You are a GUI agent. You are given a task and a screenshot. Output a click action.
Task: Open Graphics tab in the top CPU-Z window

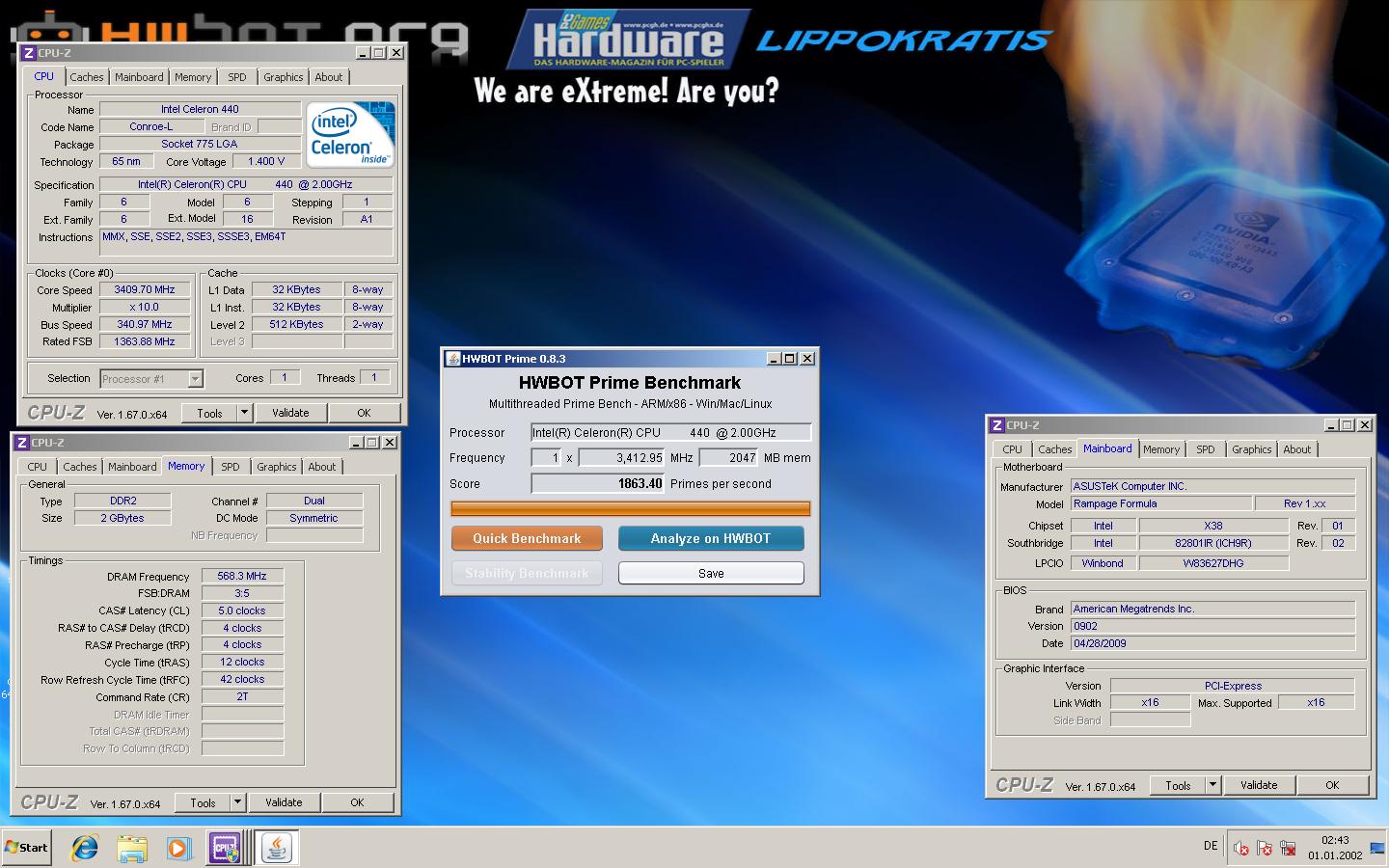pyautogui.click(x=284, y=77)
